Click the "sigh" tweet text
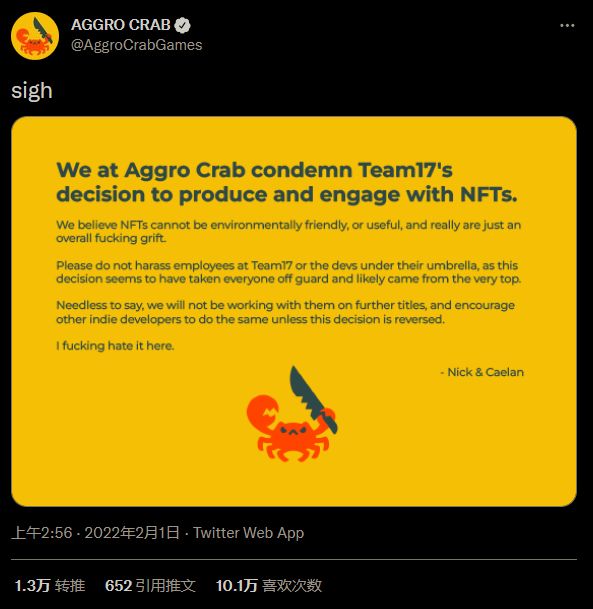 (32, 91)
